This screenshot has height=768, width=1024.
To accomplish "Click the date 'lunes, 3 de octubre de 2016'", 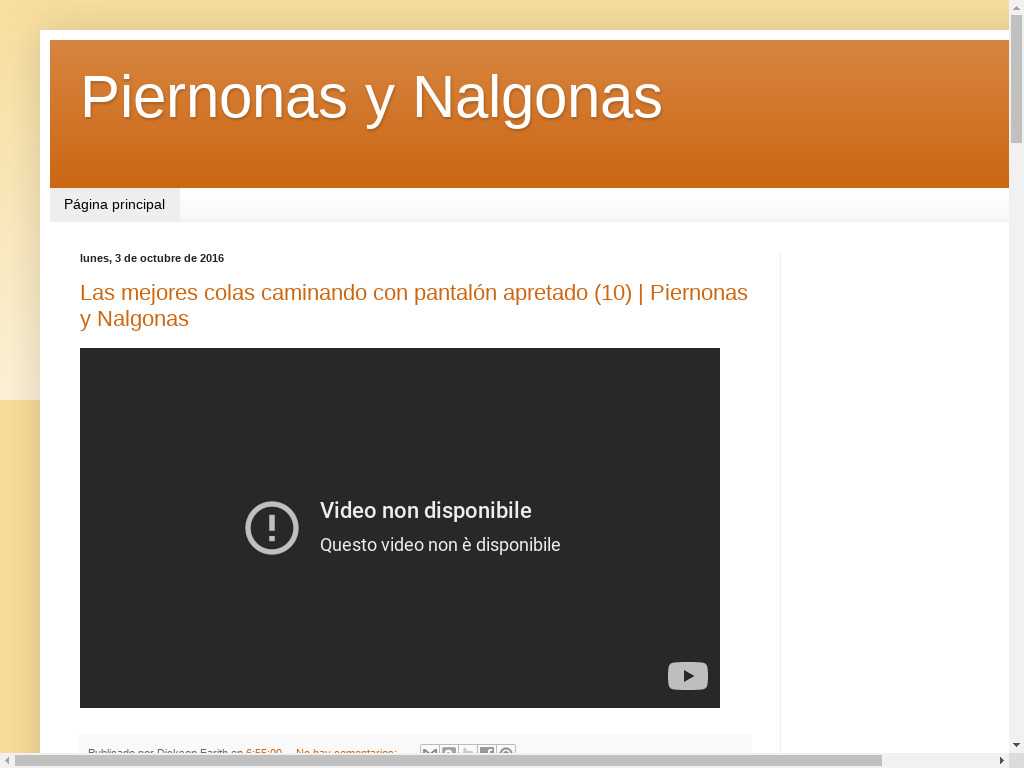I will pyautogui.click(x=152, y=258).
